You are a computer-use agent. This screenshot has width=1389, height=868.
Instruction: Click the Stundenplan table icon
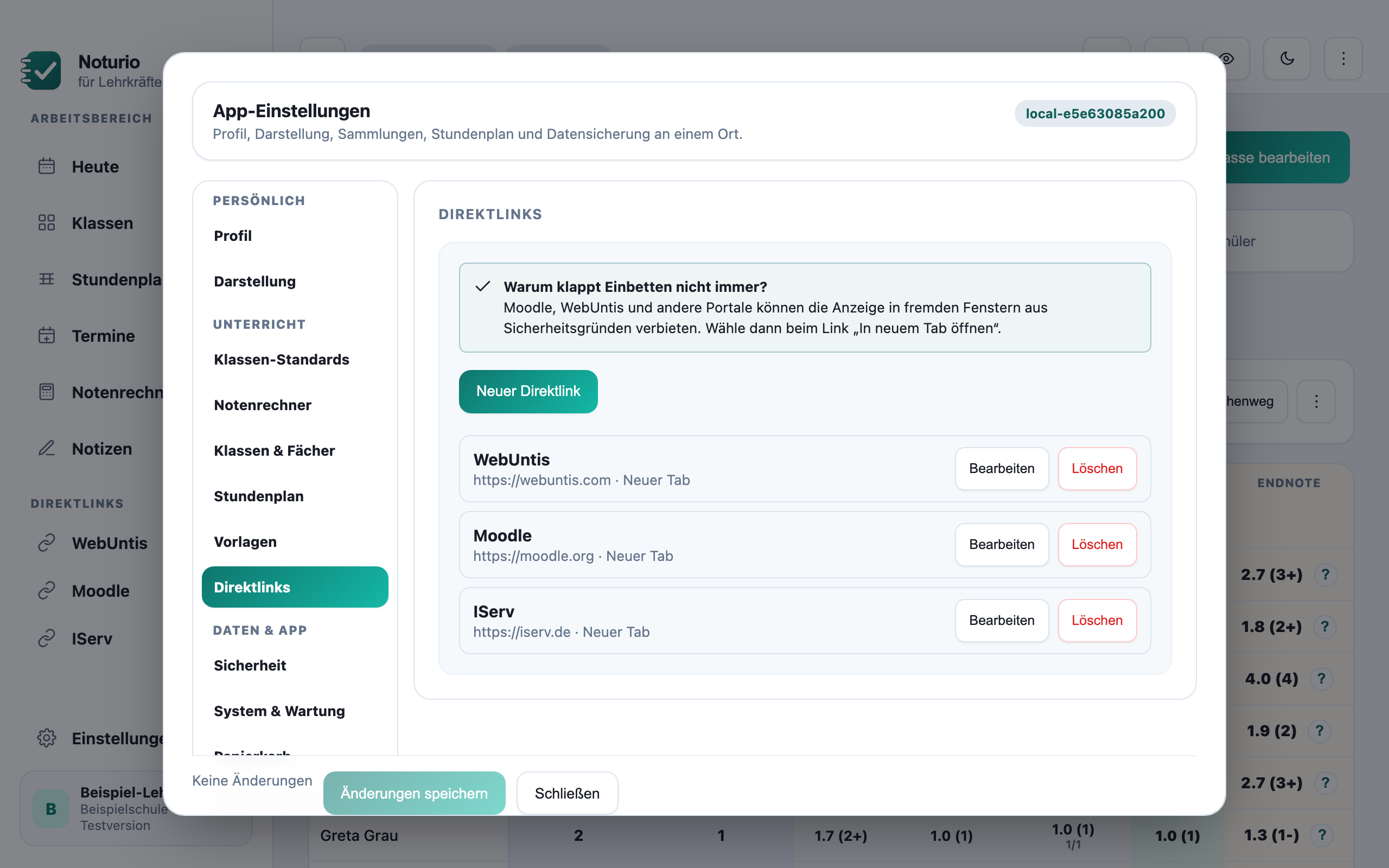pyautogui.click(x=47, y=279)
